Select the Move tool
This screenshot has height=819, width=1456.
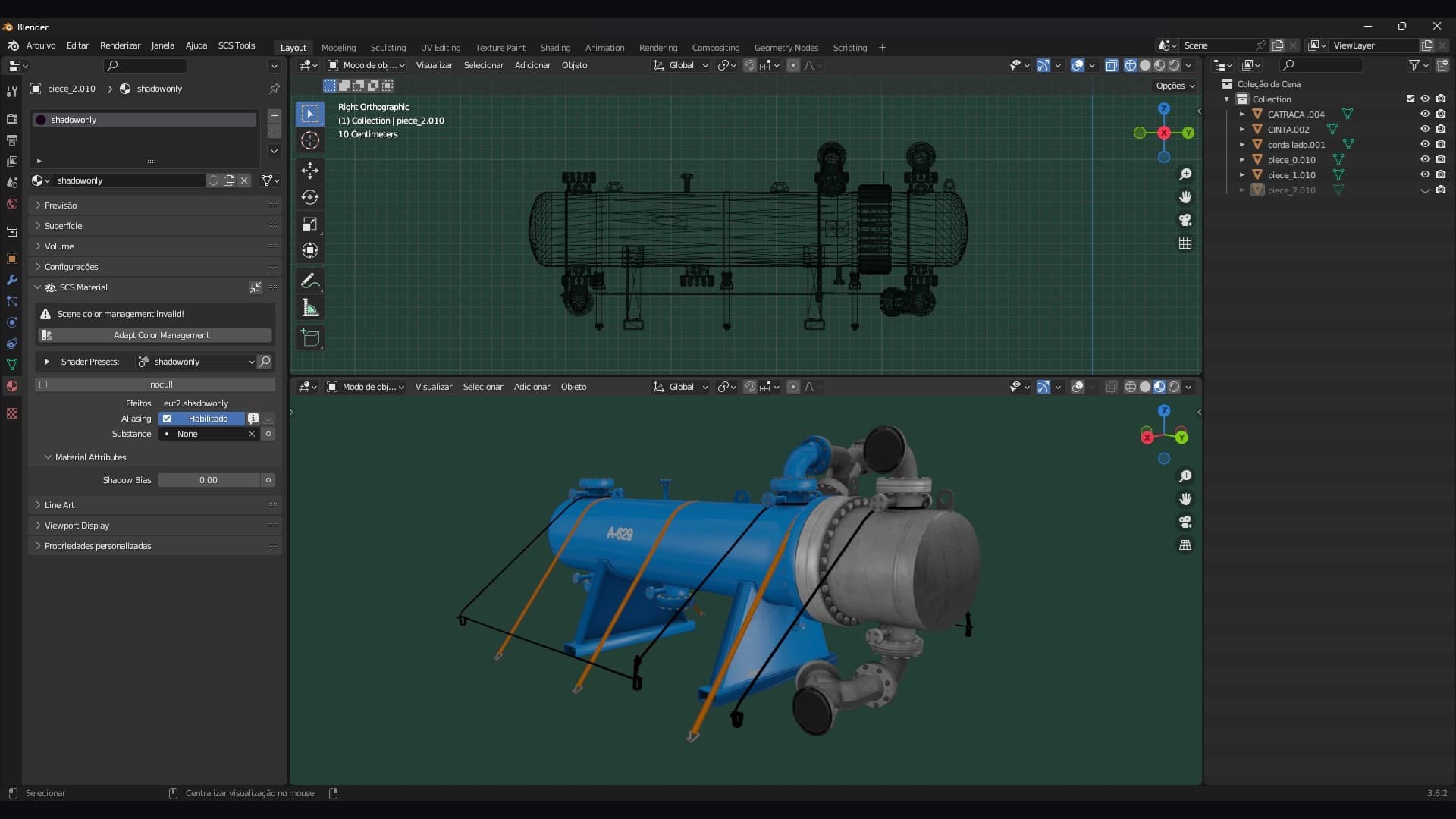pos(310,171)
